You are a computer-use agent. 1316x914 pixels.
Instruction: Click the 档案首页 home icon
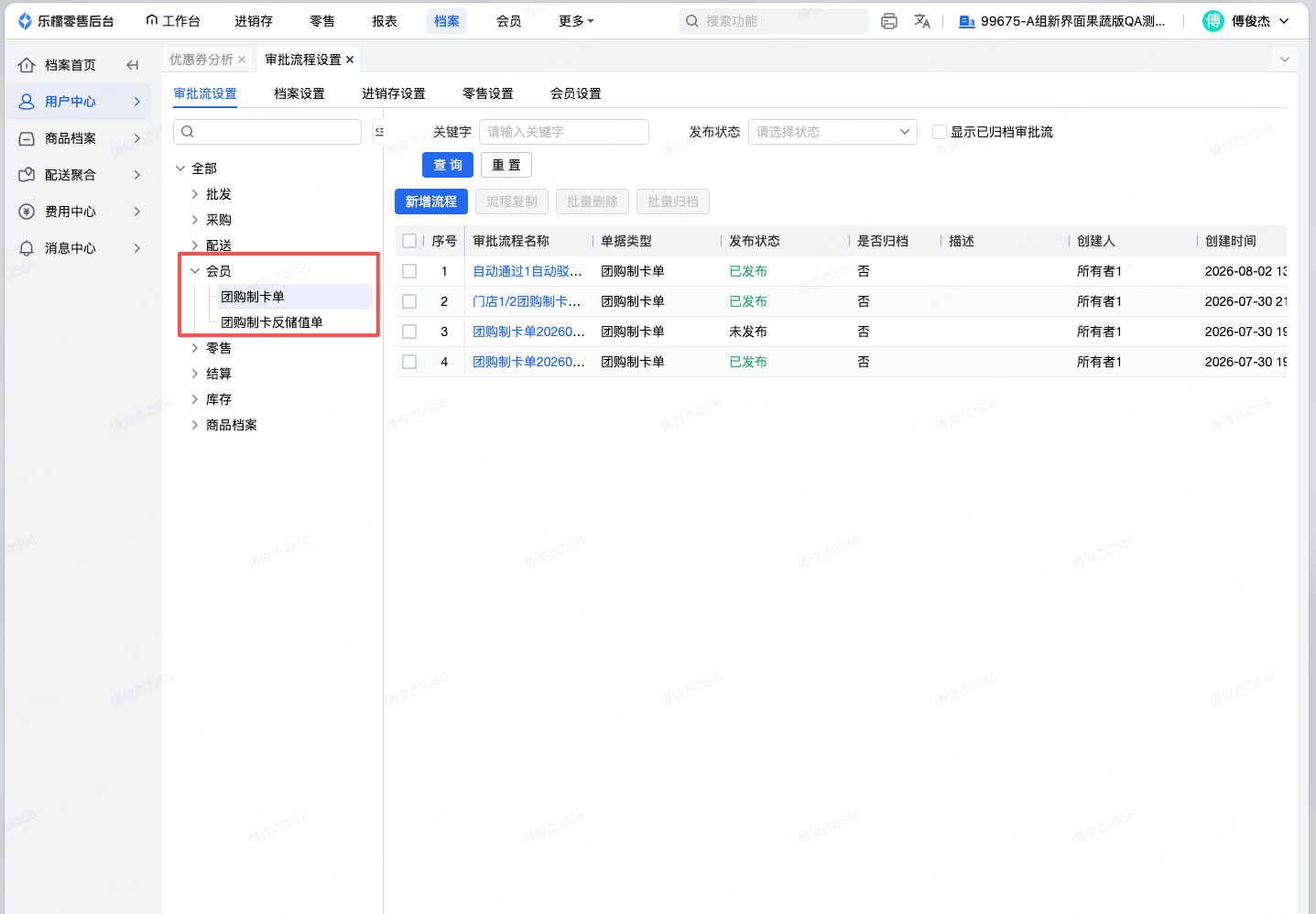[x=27, y=65]
